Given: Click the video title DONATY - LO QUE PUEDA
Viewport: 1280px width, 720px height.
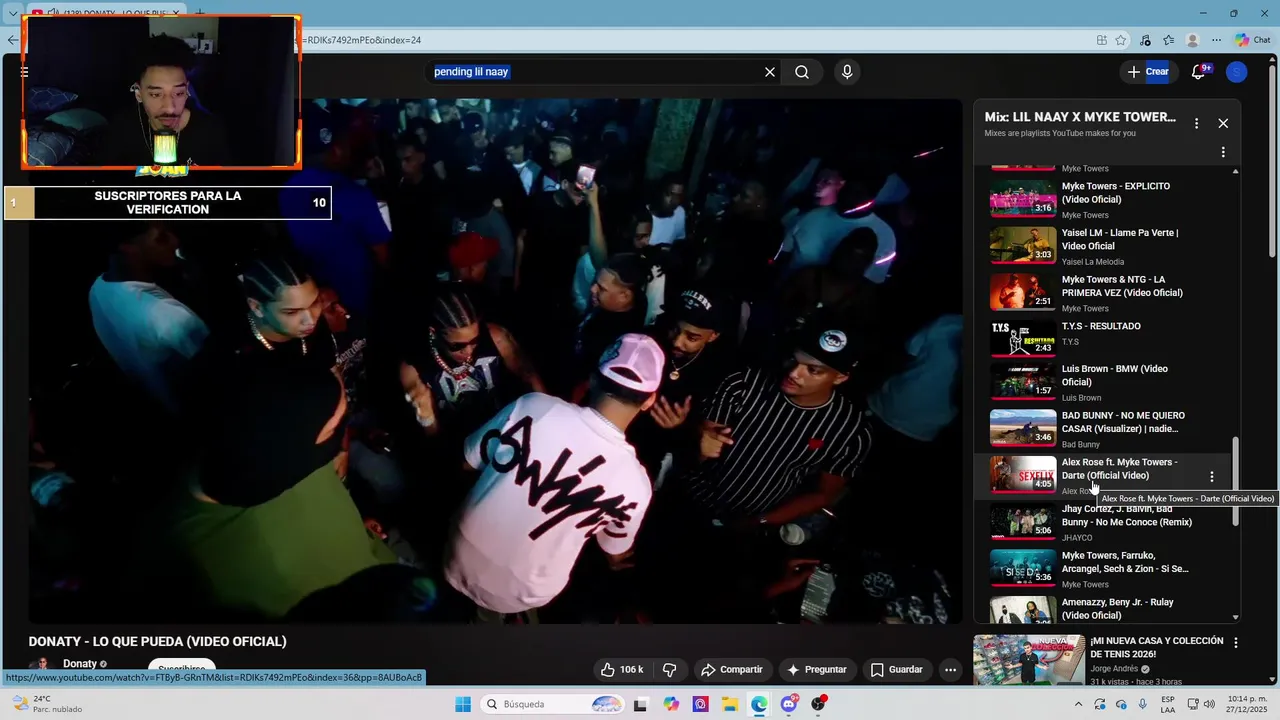Looking at the screenshot, I should pyautogui.click(x=157, y=642).
